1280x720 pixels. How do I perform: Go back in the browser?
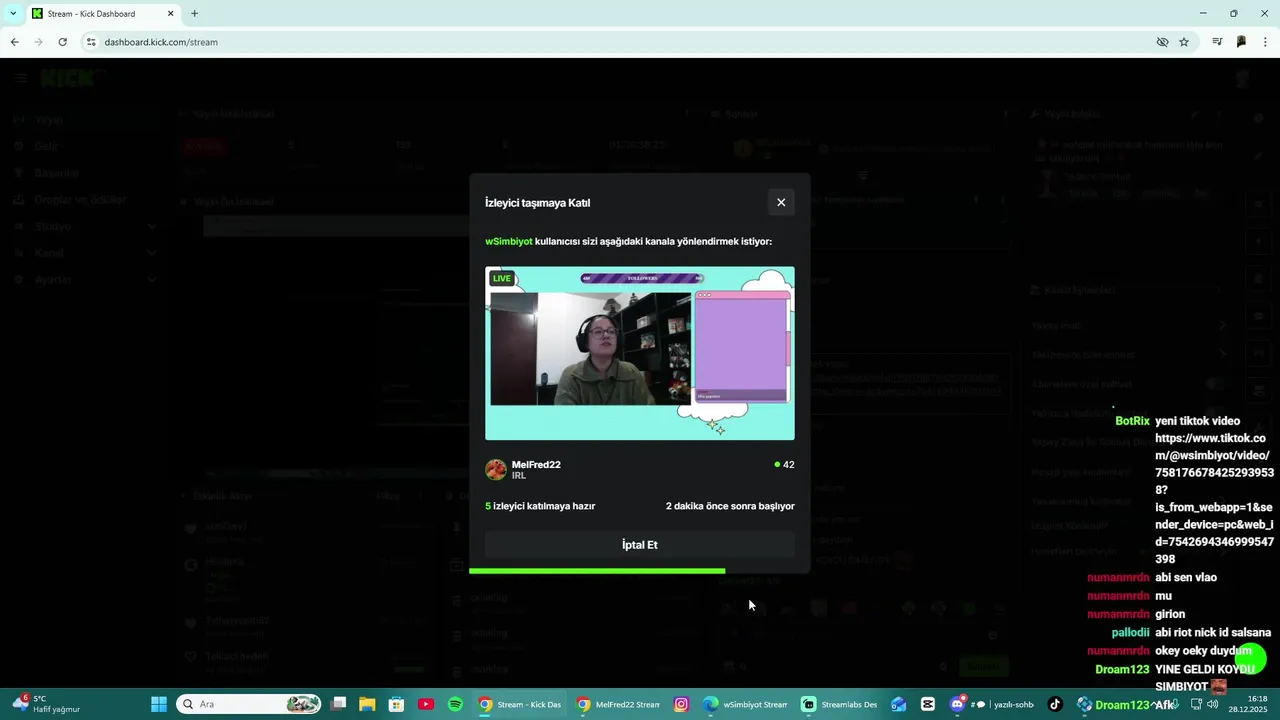pyautogui.click(x=14, y=42)
